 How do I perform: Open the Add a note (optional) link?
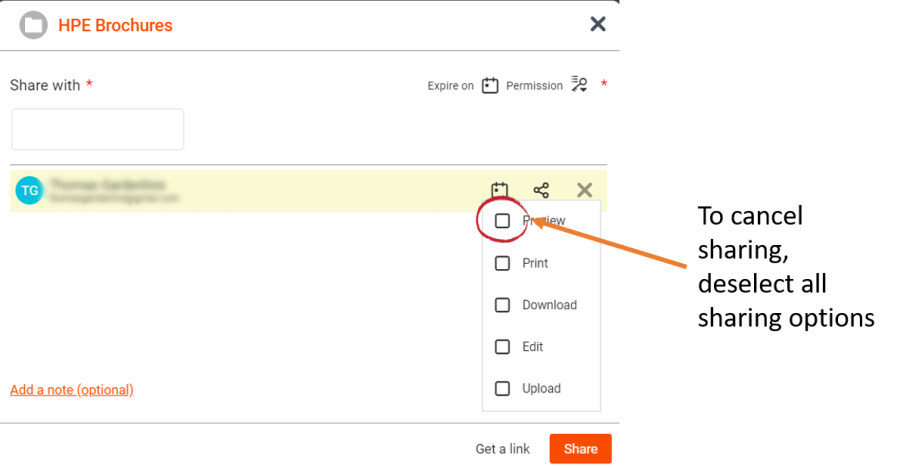point(72,390)
